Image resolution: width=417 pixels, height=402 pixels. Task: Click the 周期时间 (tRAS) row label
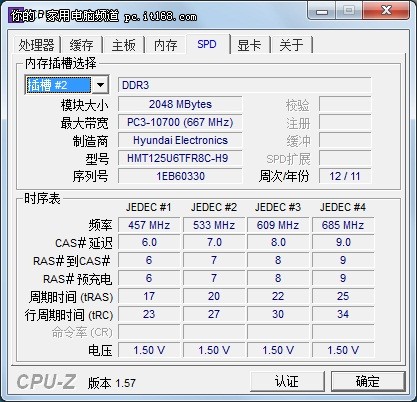71,297
